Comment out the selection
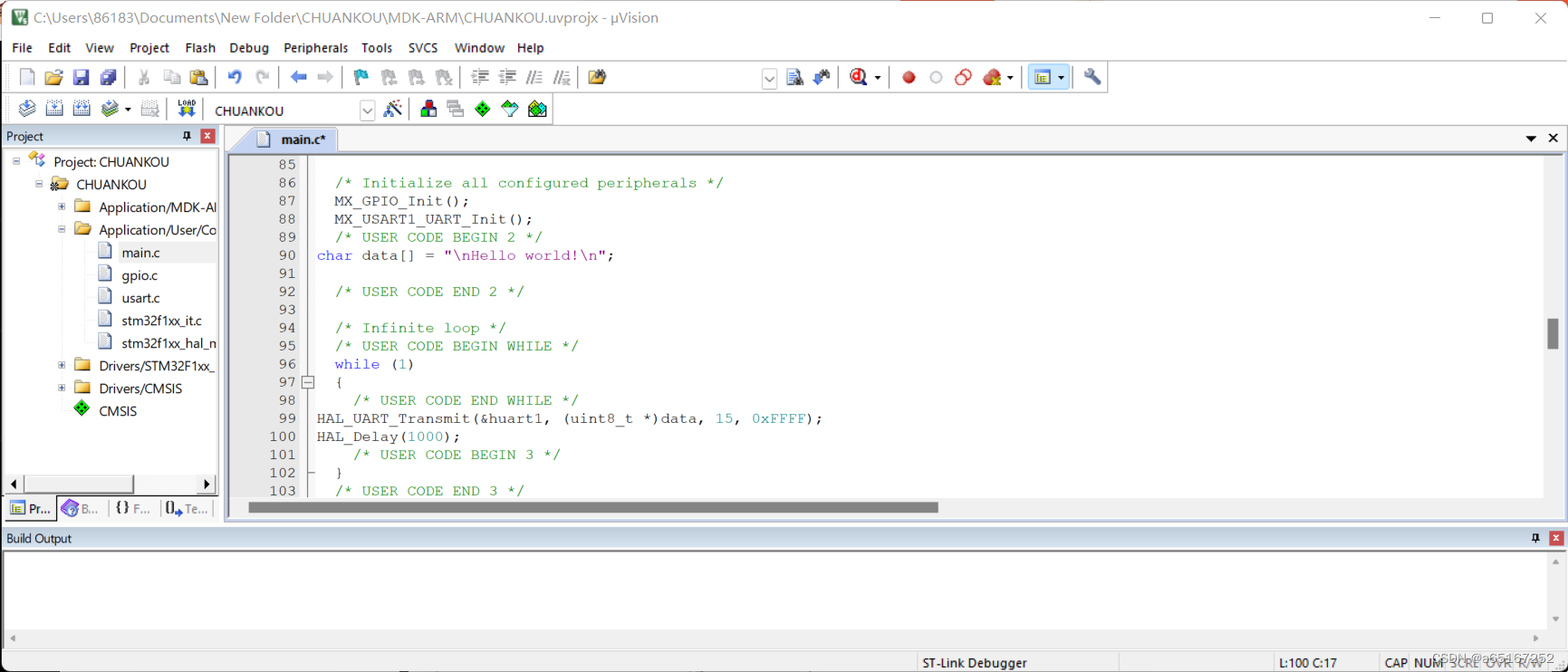This screenshot has width=1568, height=672. pos(534,78)
